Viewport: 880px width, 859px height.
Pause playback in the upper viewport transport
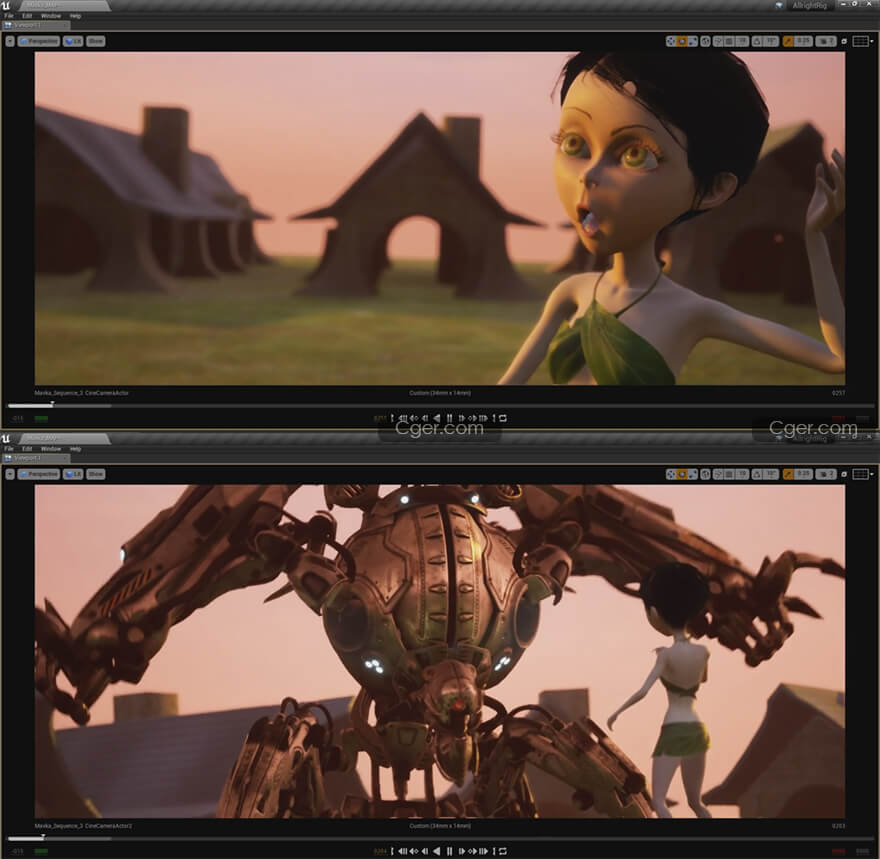[449, 418]
